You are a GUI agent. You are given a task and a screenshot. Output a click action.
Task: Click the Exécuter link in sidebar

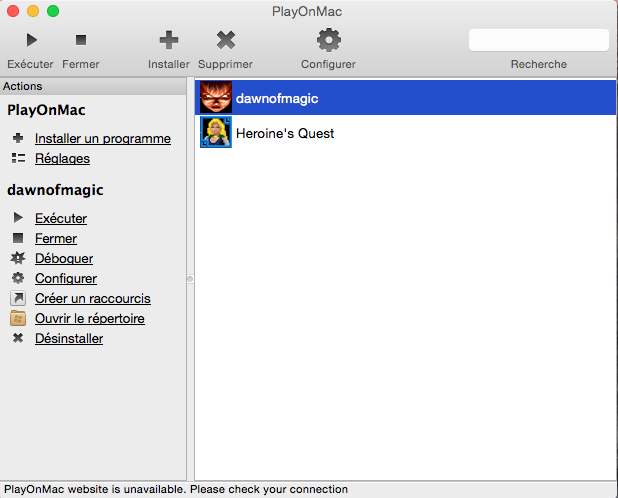pyautogui.click(x=61, y=218)
